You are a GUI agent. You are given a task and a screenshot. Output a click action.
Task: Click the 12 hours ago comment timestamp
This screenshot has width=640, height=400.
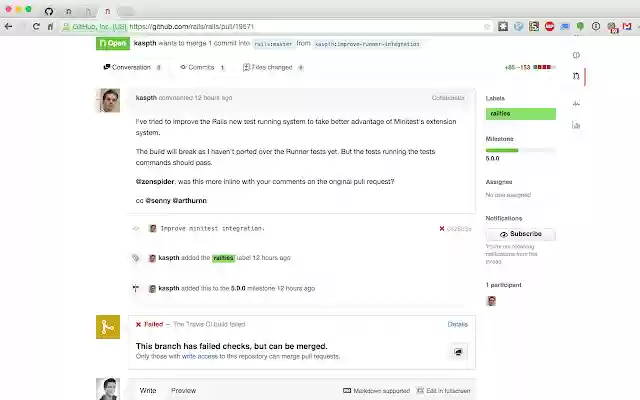(x=213, y=98)
